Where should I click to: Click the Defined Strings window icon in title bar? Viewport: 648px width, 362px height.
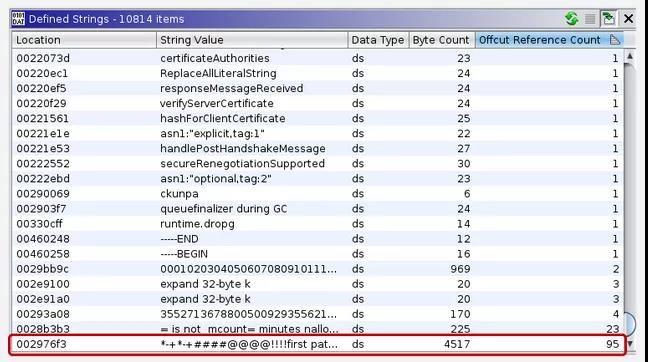(x=18, y=19)
